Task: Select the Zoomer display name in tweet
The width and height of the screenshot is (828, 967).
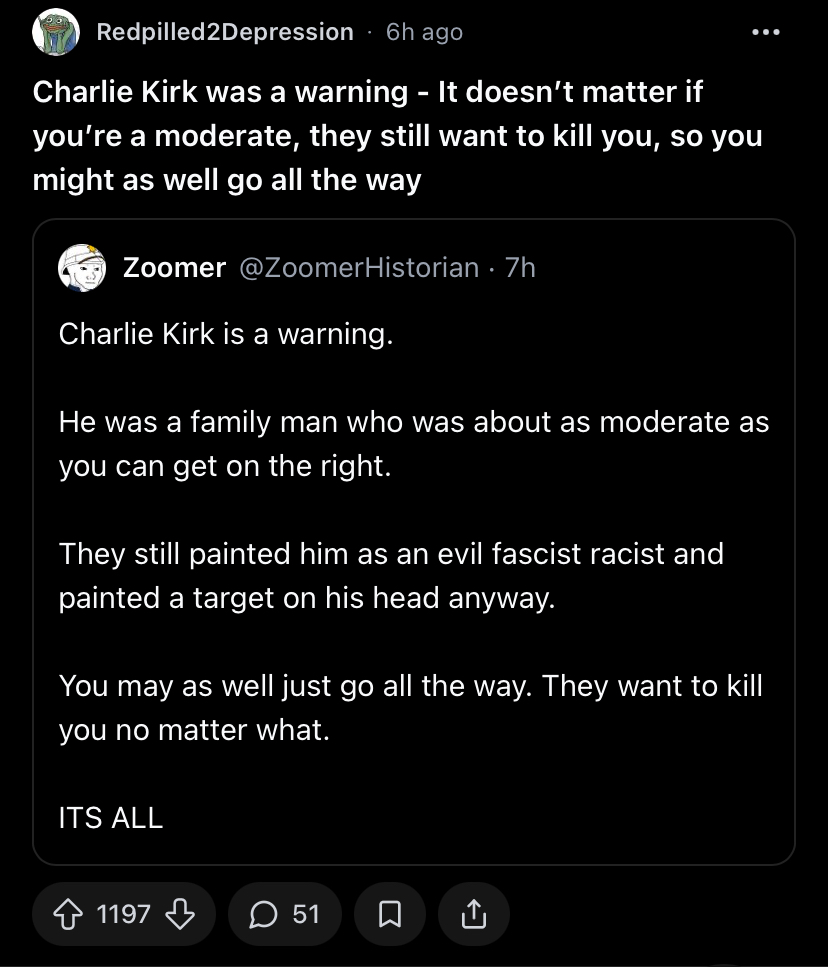Action: [x=174, y=268]
